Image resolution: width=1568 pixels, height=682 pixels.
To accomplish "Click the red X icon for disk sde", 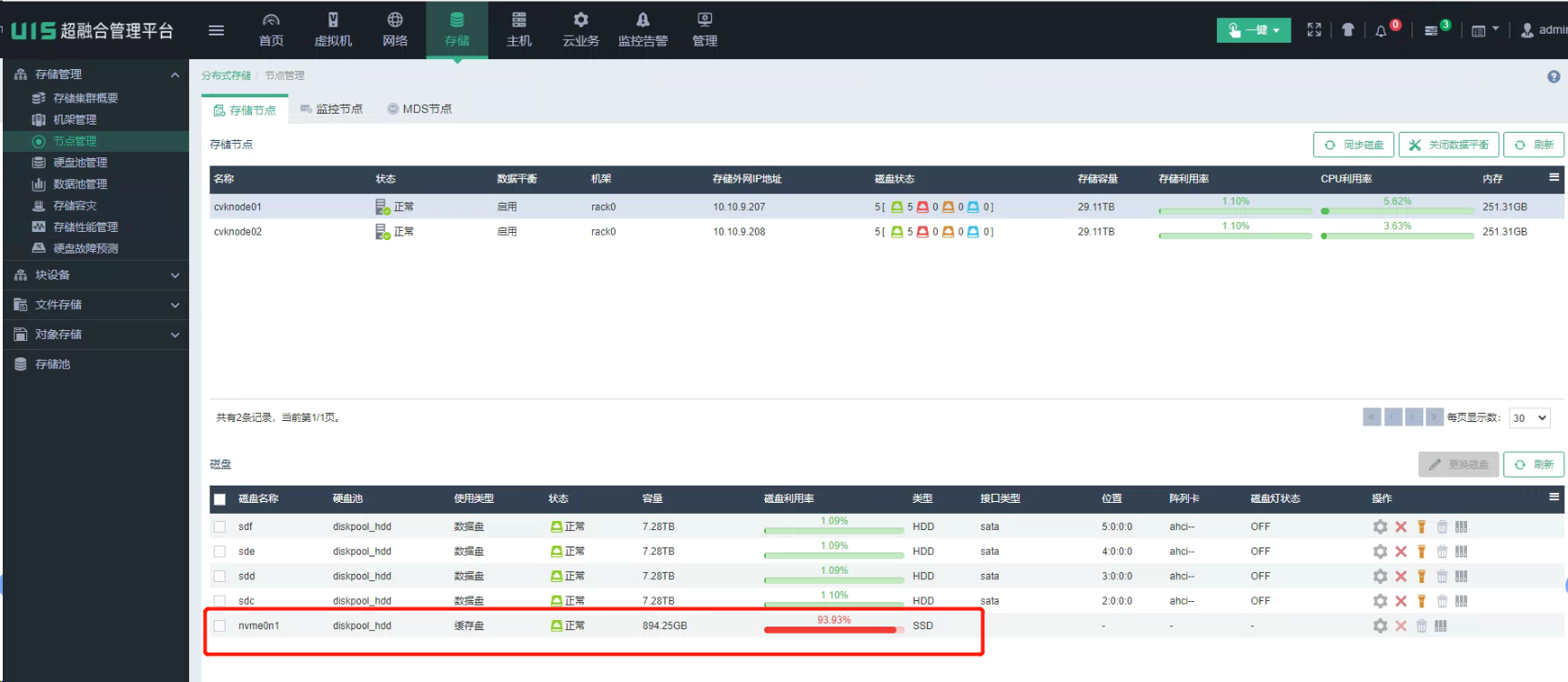I will pos(1401,552).
